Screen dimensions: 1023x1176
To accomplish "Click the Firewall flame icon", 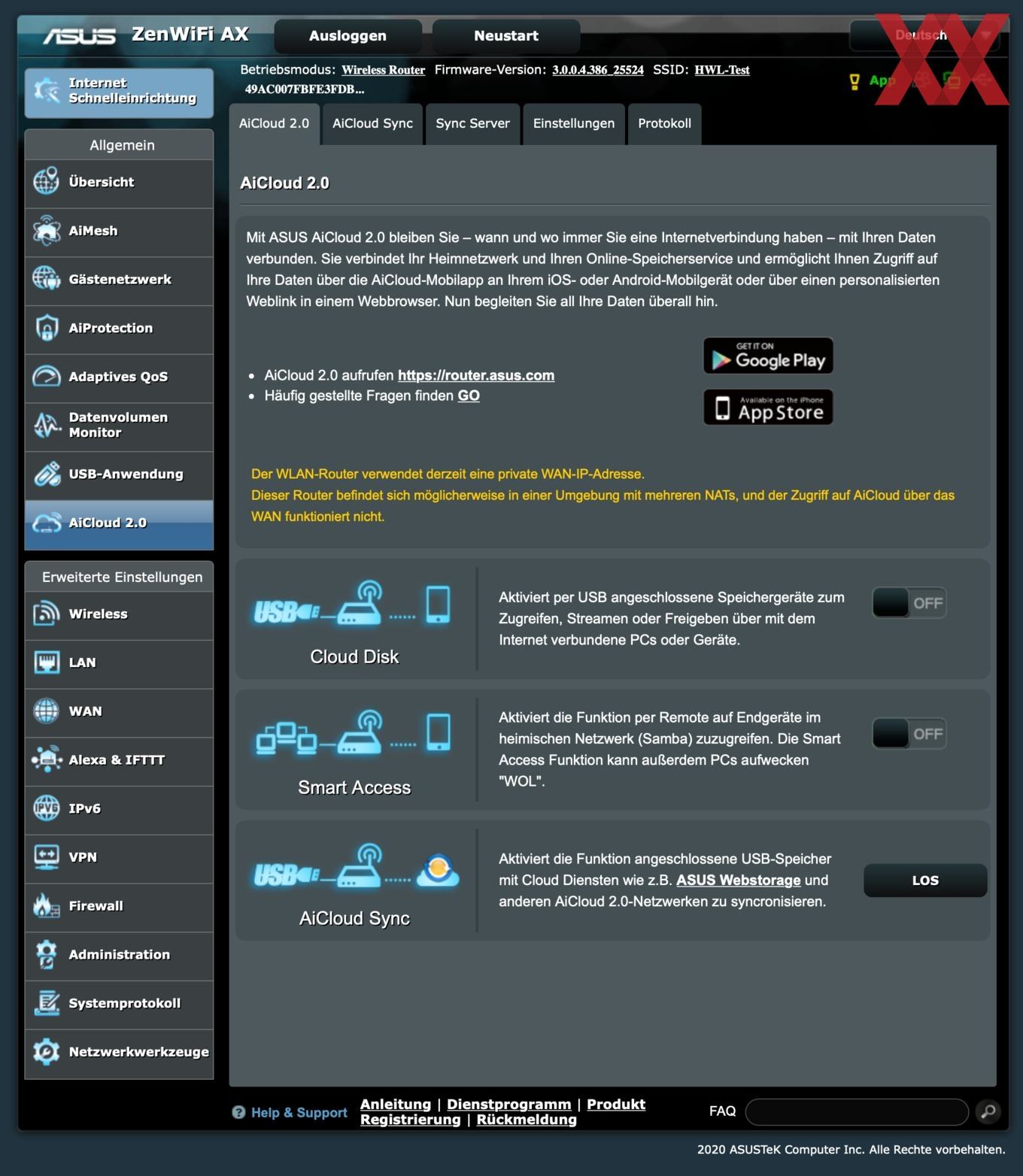I will point(46,905).
